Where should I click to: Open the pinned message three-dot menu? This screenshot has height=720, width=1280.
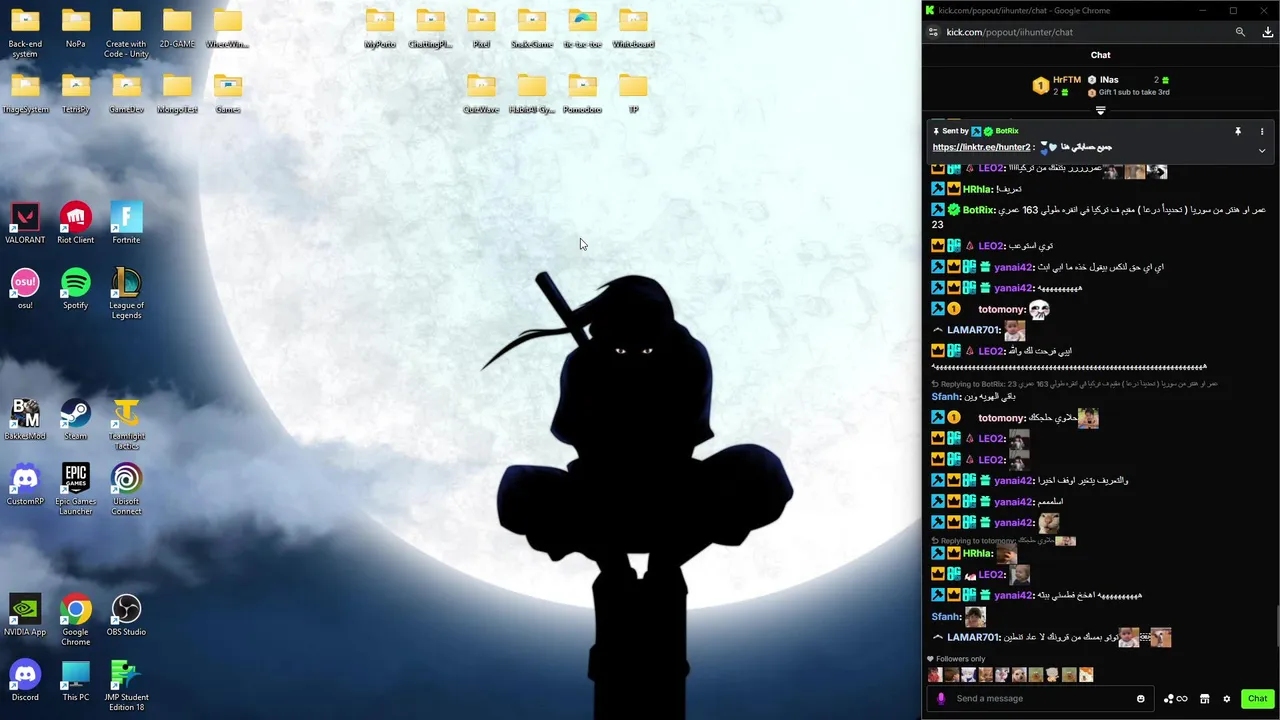(x=1262, y=131)
